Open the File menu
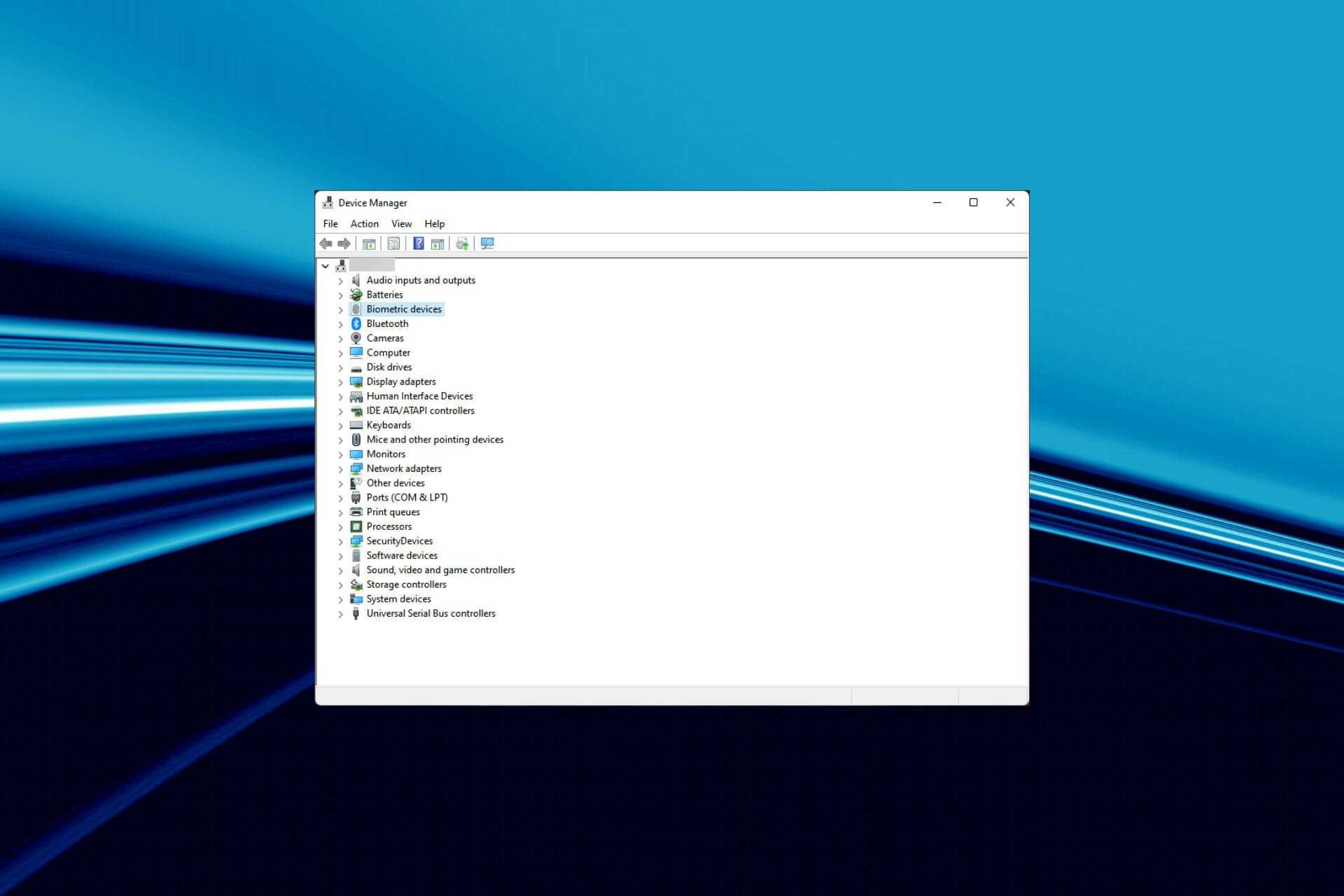This screenshot has width=1344, height=896. pyautogui.click(x=330, y=224)
